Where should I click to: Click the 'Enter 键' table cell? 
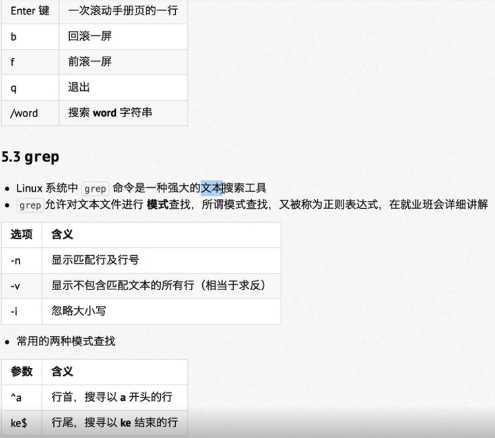coord(30,11)
